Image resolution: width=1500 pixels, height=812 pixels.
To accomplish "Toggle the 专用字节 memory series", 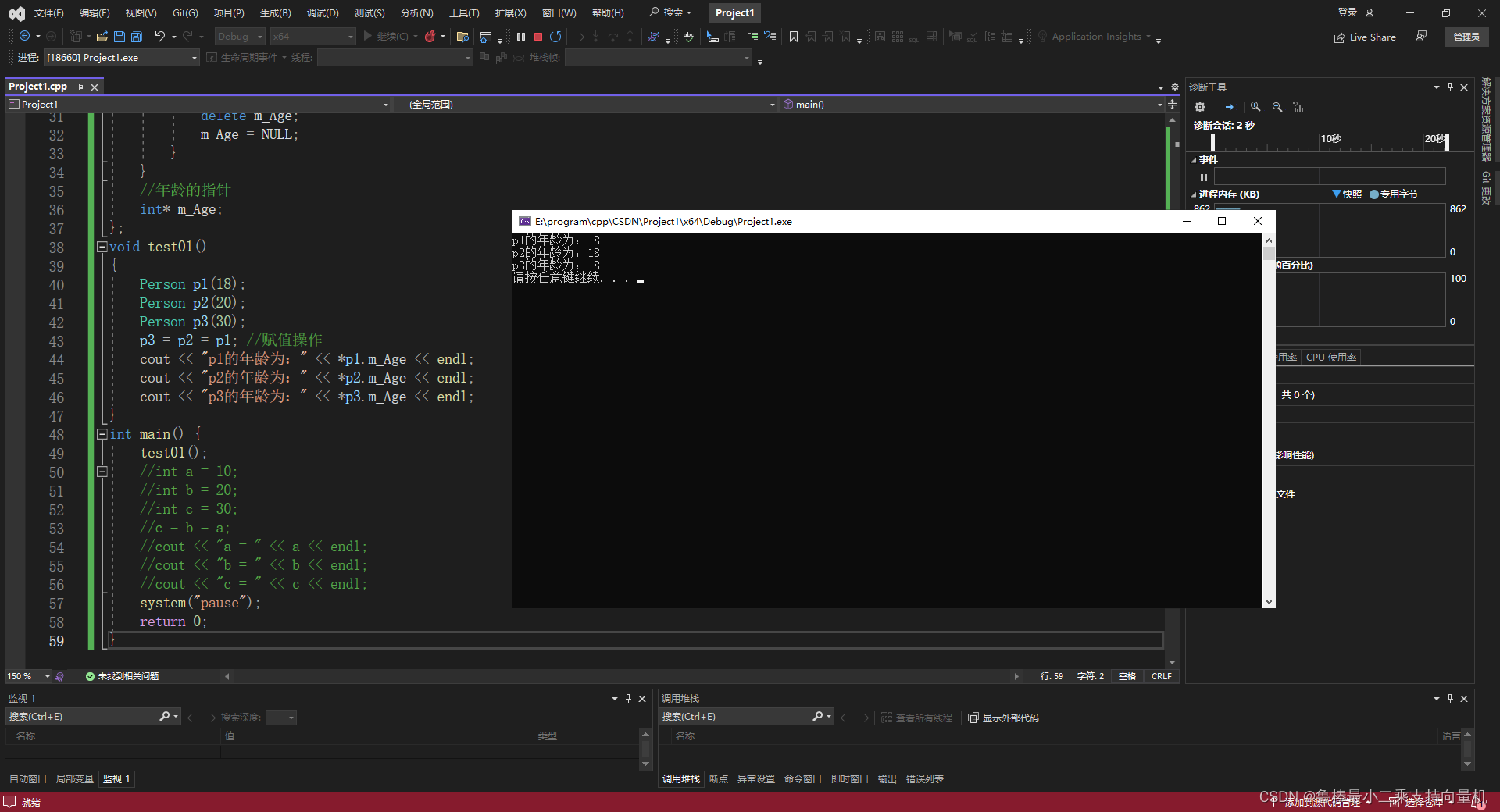I will [x=1393, y=194].
